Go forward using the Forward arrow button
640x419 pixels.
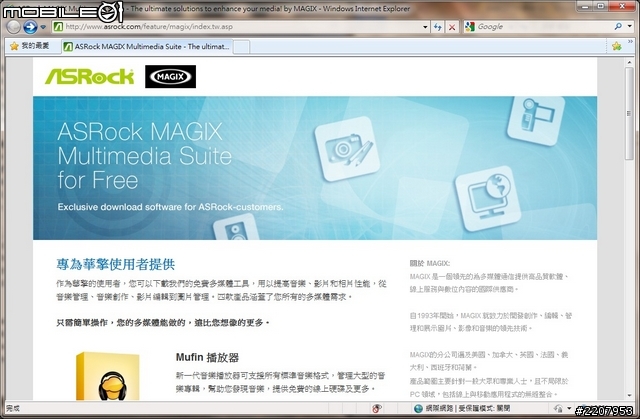point(31,27)
